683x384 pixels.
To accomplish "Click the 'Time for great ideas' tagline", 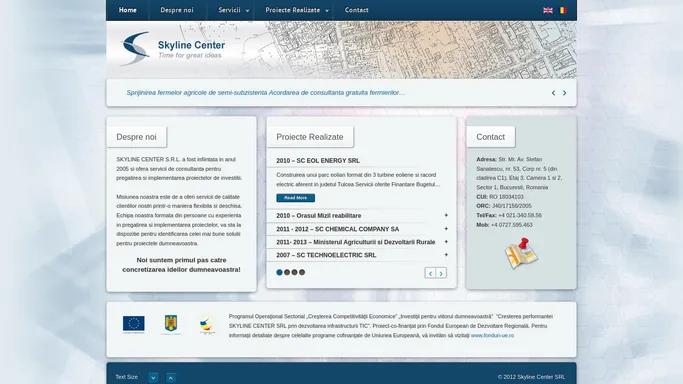I will click(x=190, y=55).
